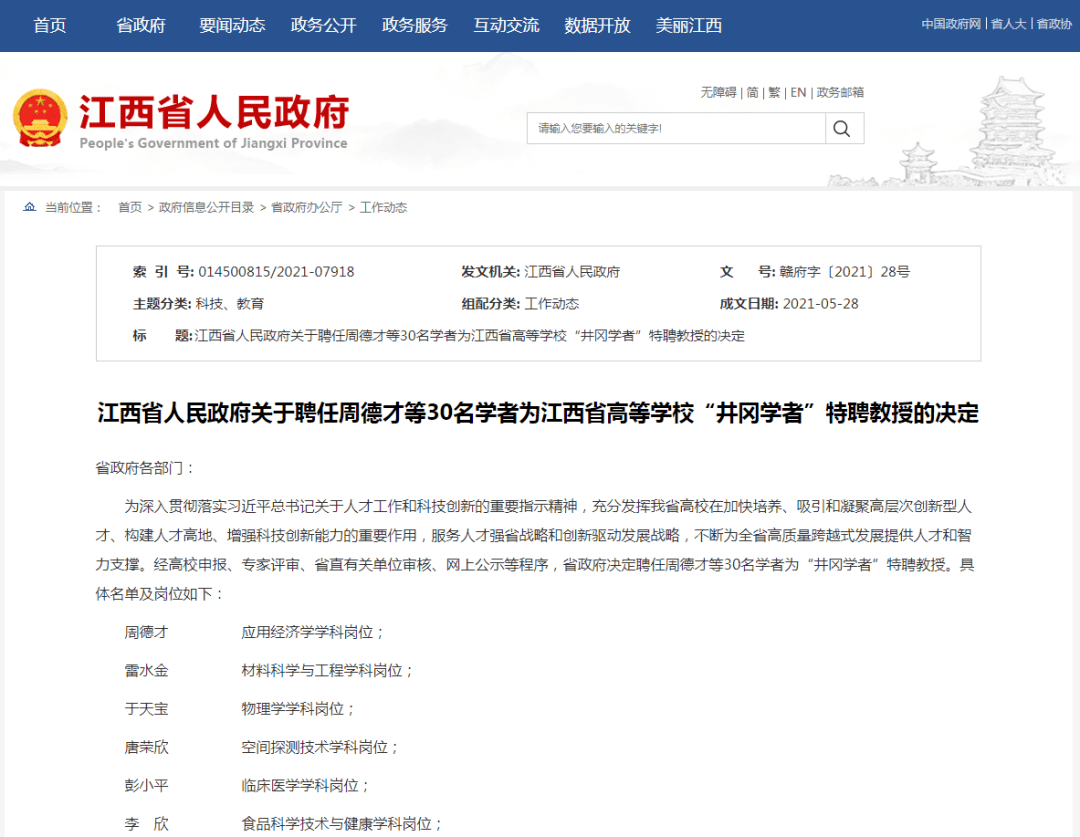Click the topic category 科技、教育
1080x837 pixels.
[x=229, y=304]
